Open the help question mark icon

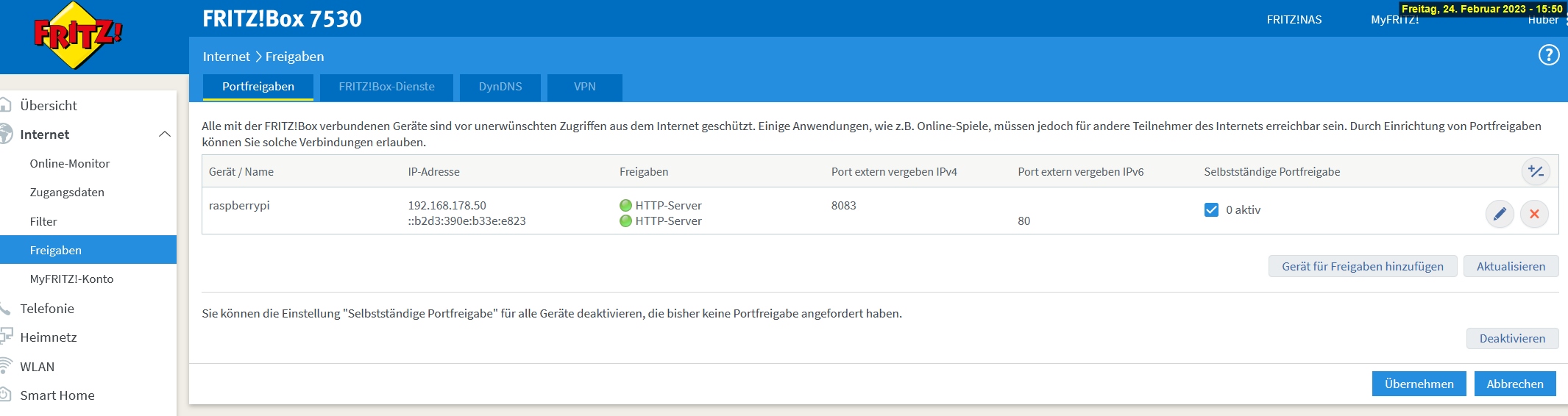(x=1548, y=55)
